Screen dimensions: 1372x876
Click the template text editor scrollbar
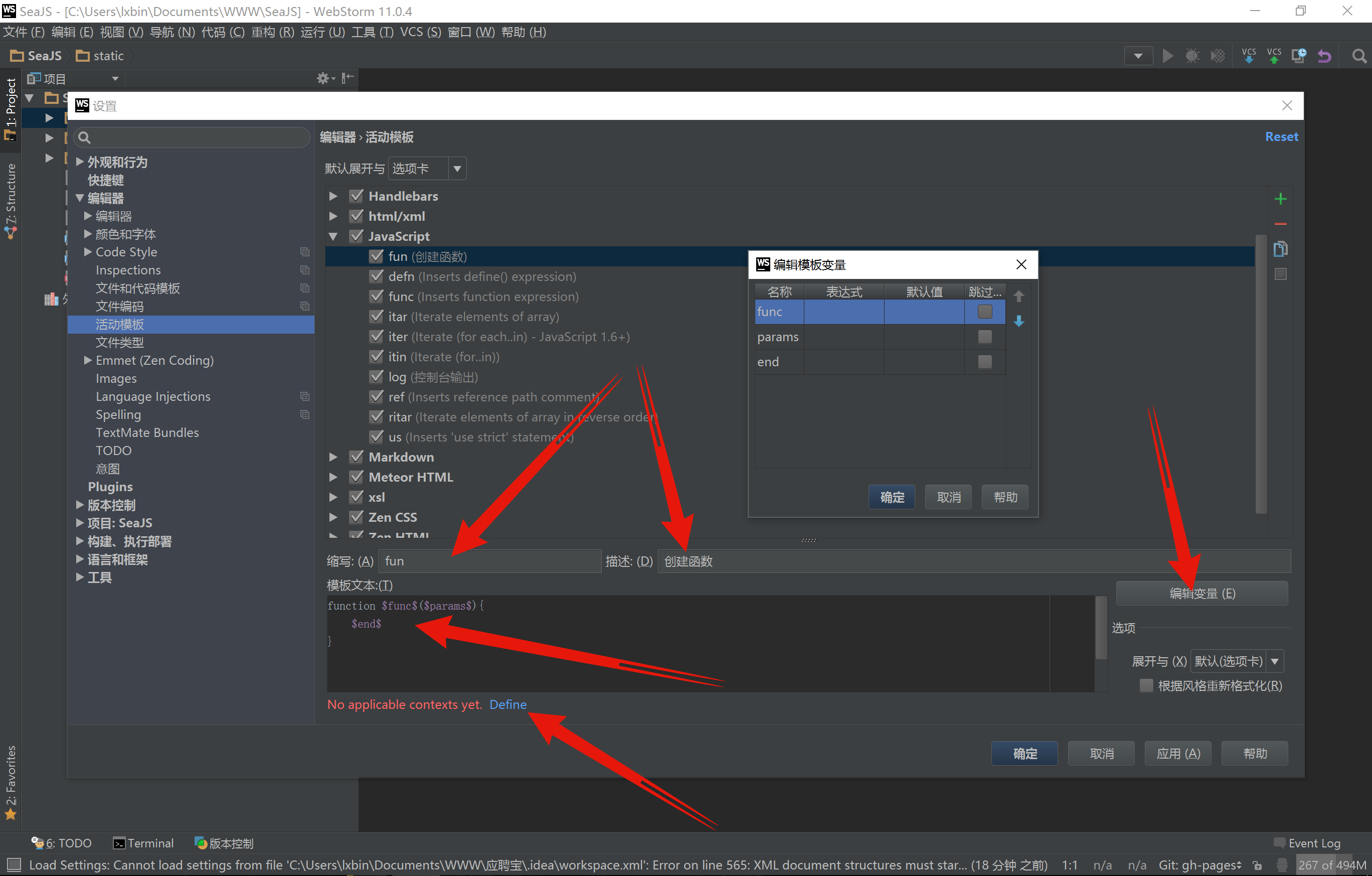1101,627
